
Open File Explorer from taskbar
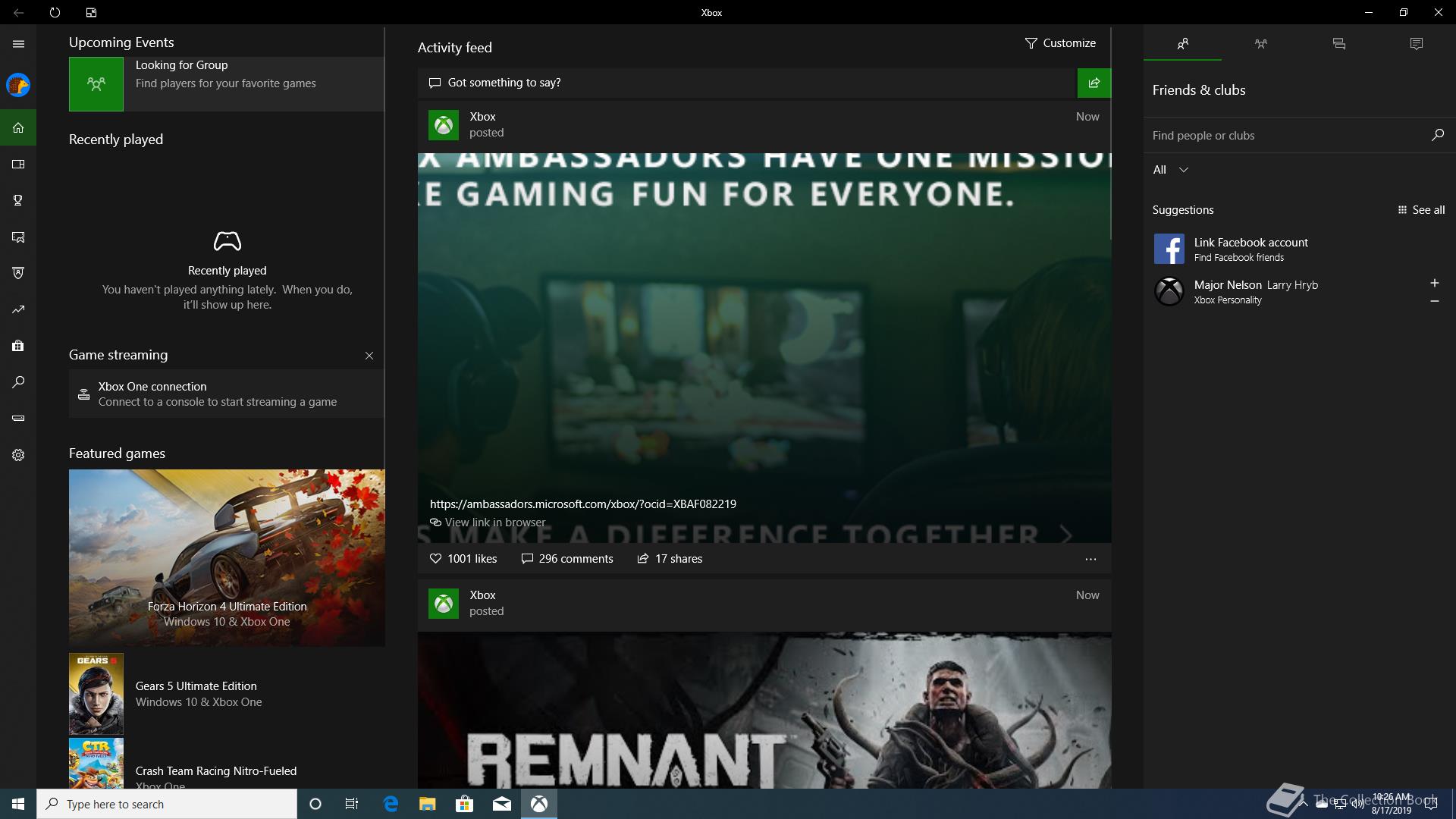click(x=427, y=804)
